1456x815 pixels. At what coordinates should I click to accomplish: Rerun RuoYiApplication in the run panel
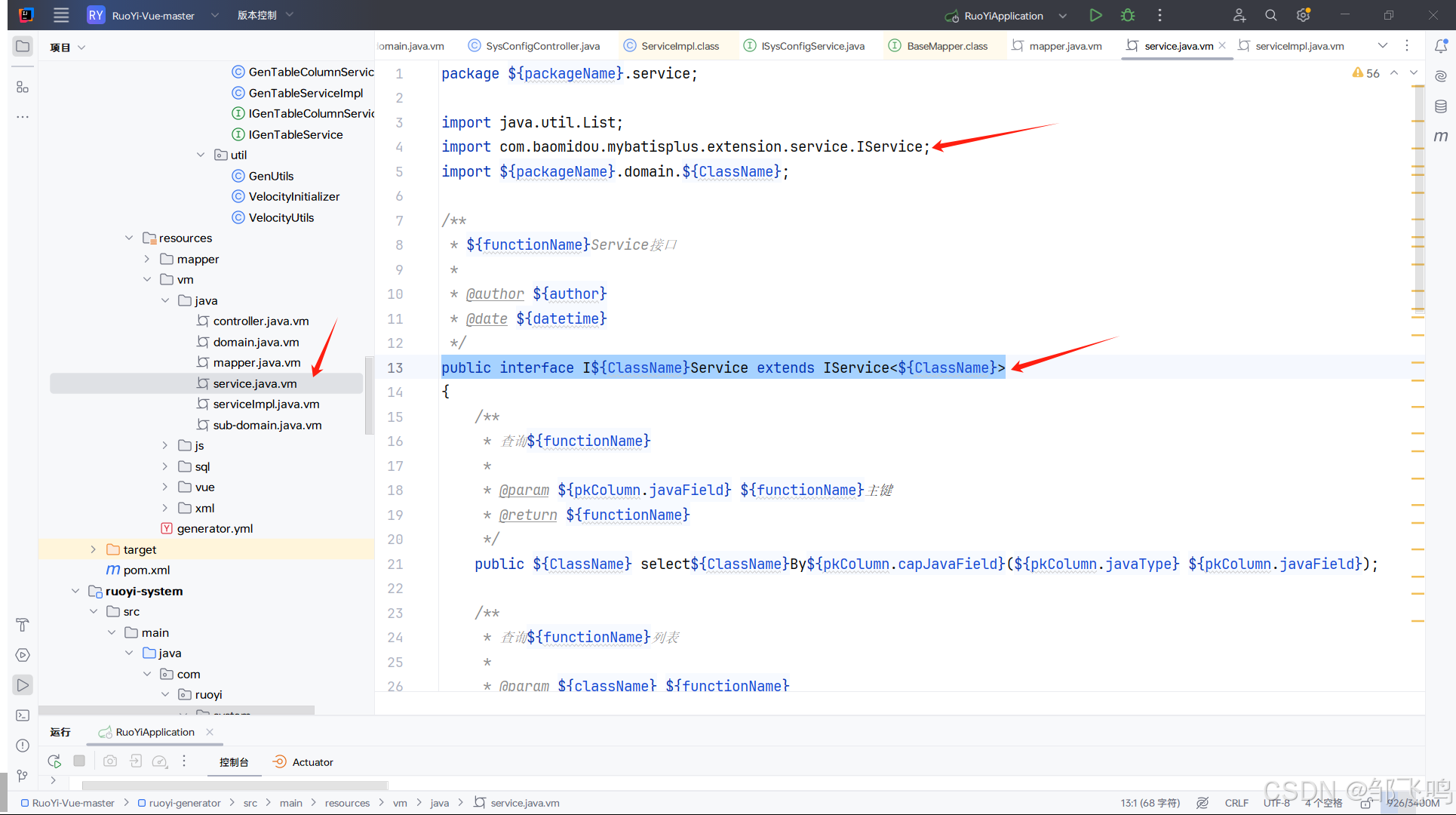54,761
